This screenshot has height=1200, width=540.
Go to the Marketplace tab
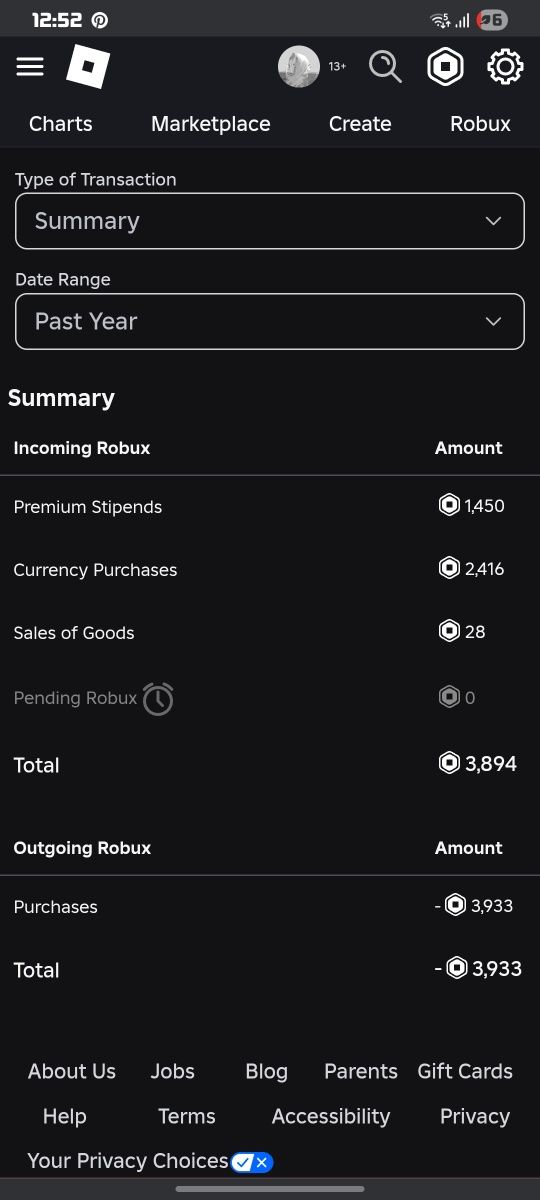click(211, 124)
